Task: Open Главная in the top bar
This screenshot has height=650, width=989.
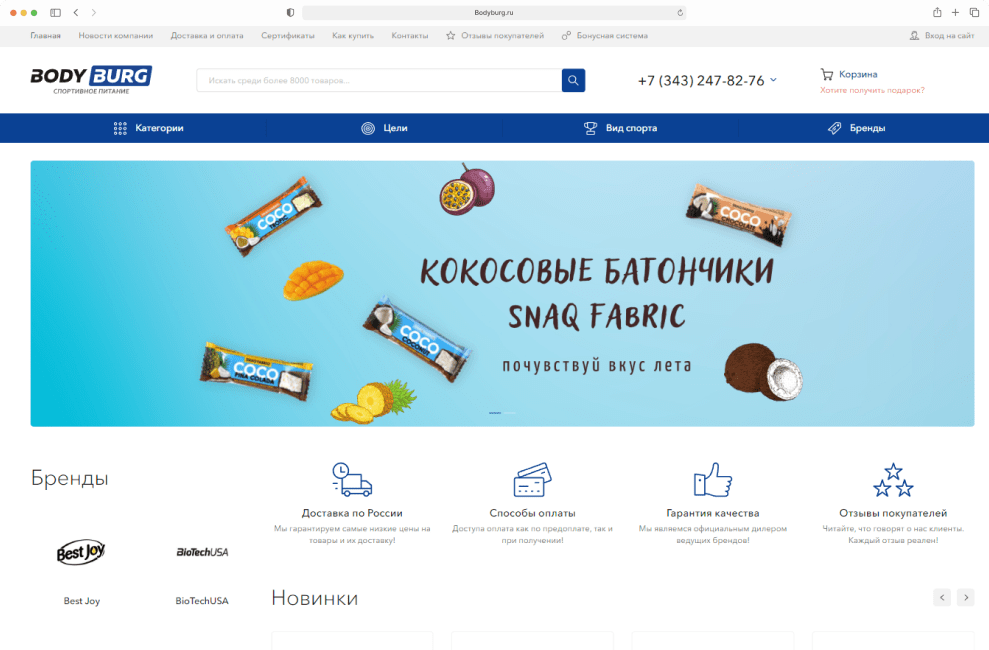Action: pos(45,36)
